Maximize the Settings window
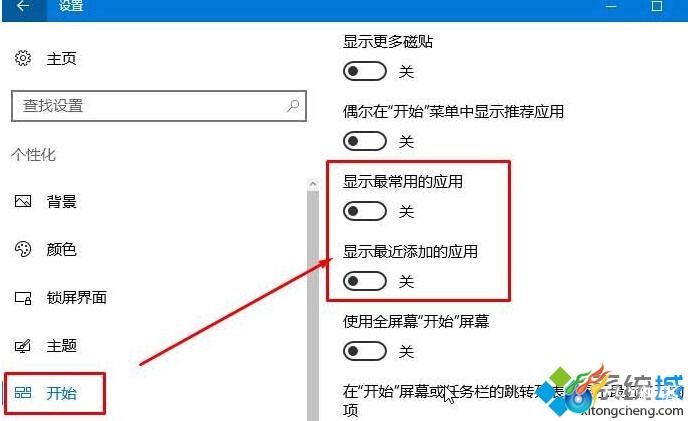Screen dimensions: 688x421 coord(656,6)
